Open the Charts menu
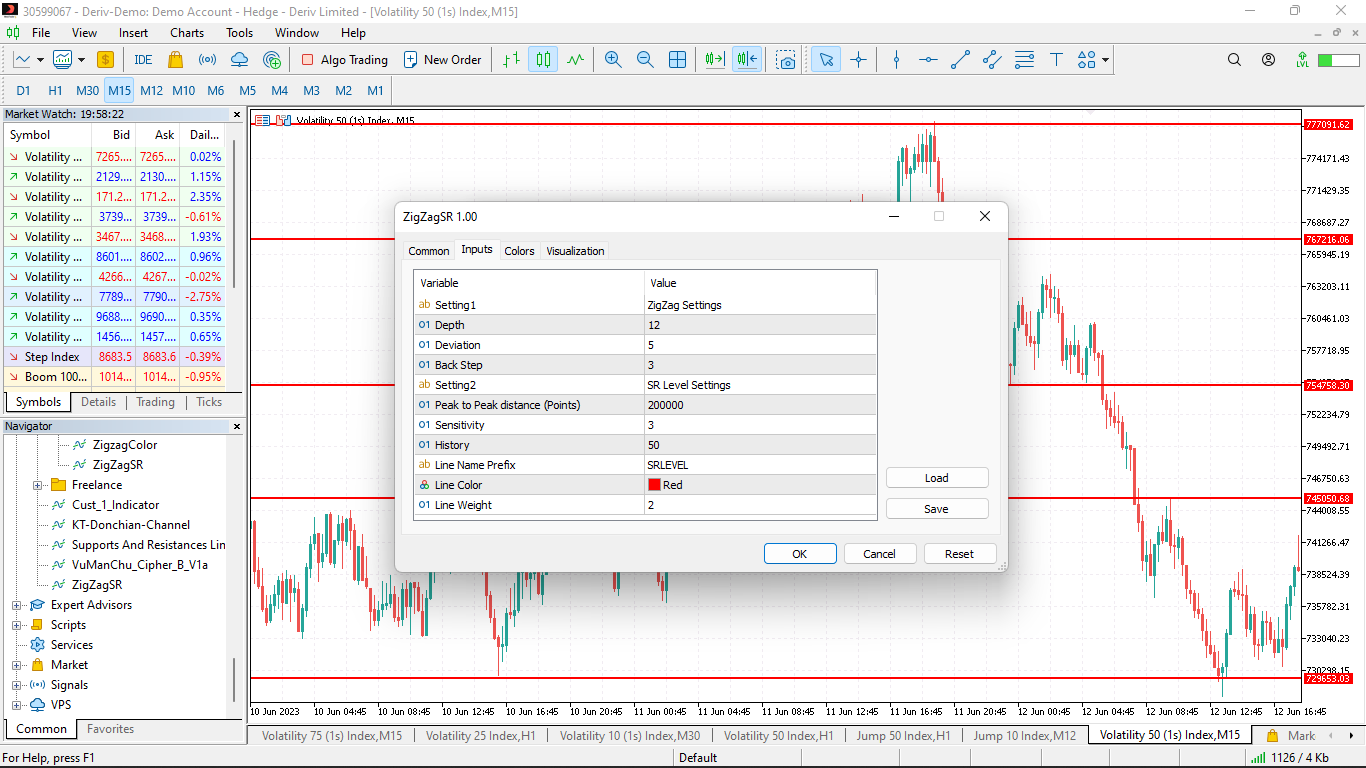Image resolution: width=1366 pixels, height=768 pixels. [187, 33]
